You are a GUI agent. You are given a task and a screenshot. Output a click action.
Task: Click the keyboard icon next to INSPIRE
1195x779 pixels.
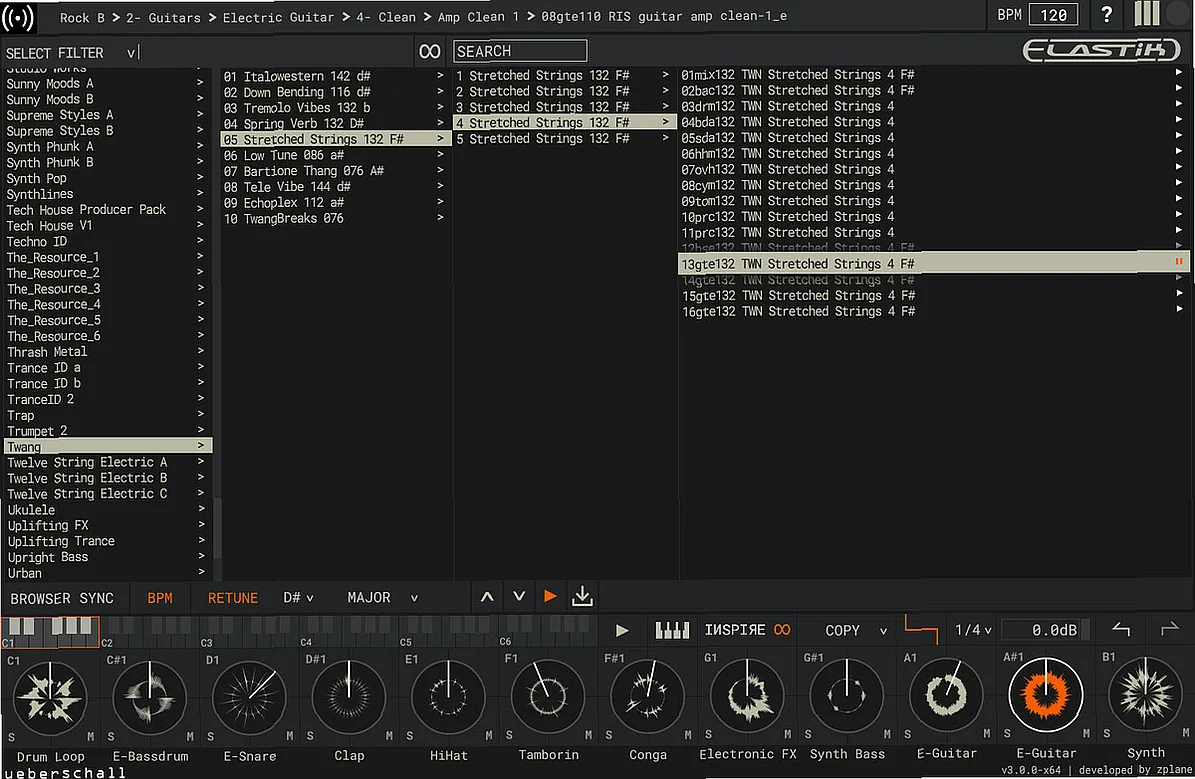pyautogui.click(x=672, y=630)
